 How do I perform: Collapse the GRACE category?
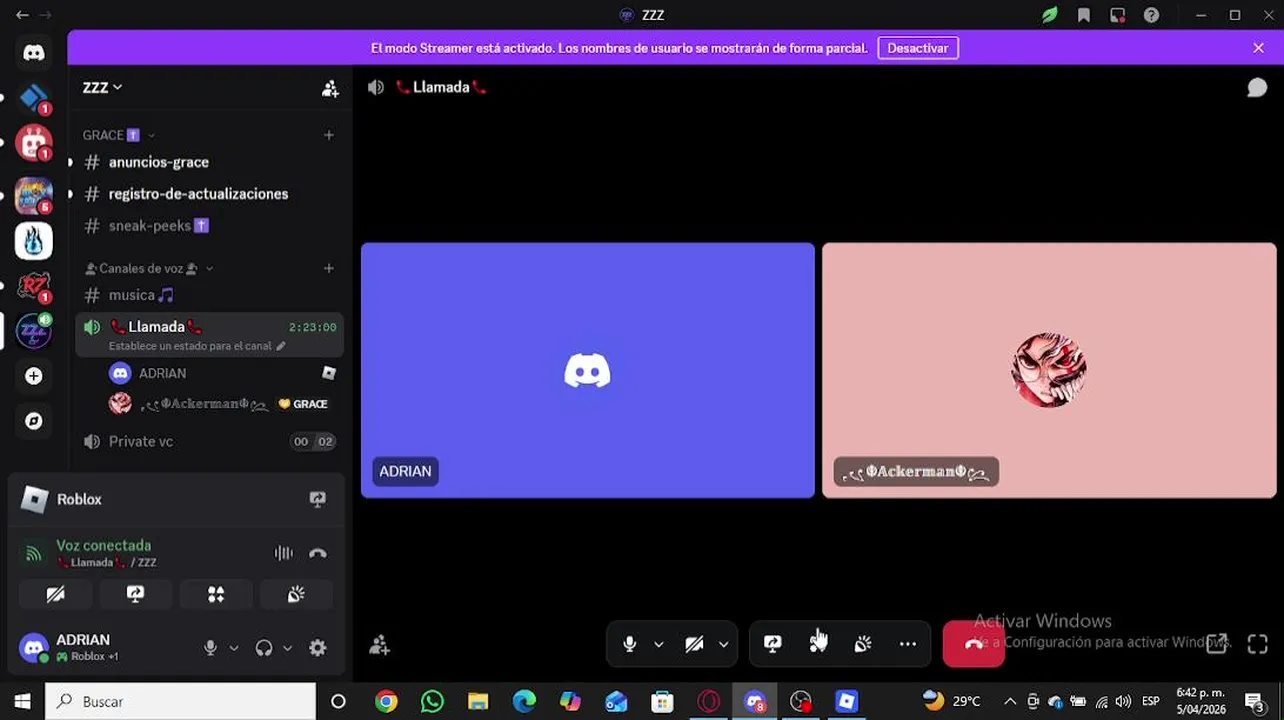[x=119, y=135]
